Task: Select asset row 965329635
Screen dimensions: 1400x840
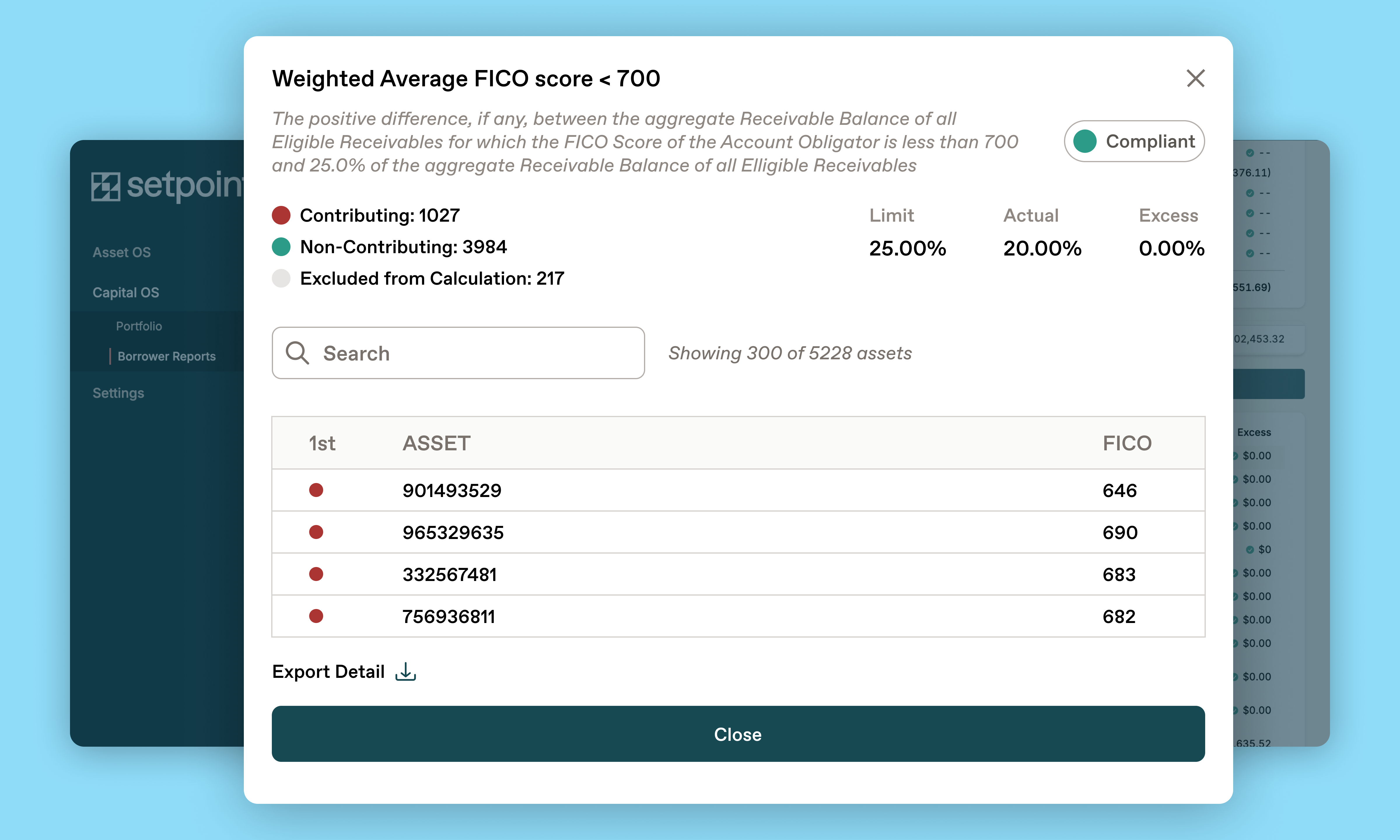Action: pos(453,533)
